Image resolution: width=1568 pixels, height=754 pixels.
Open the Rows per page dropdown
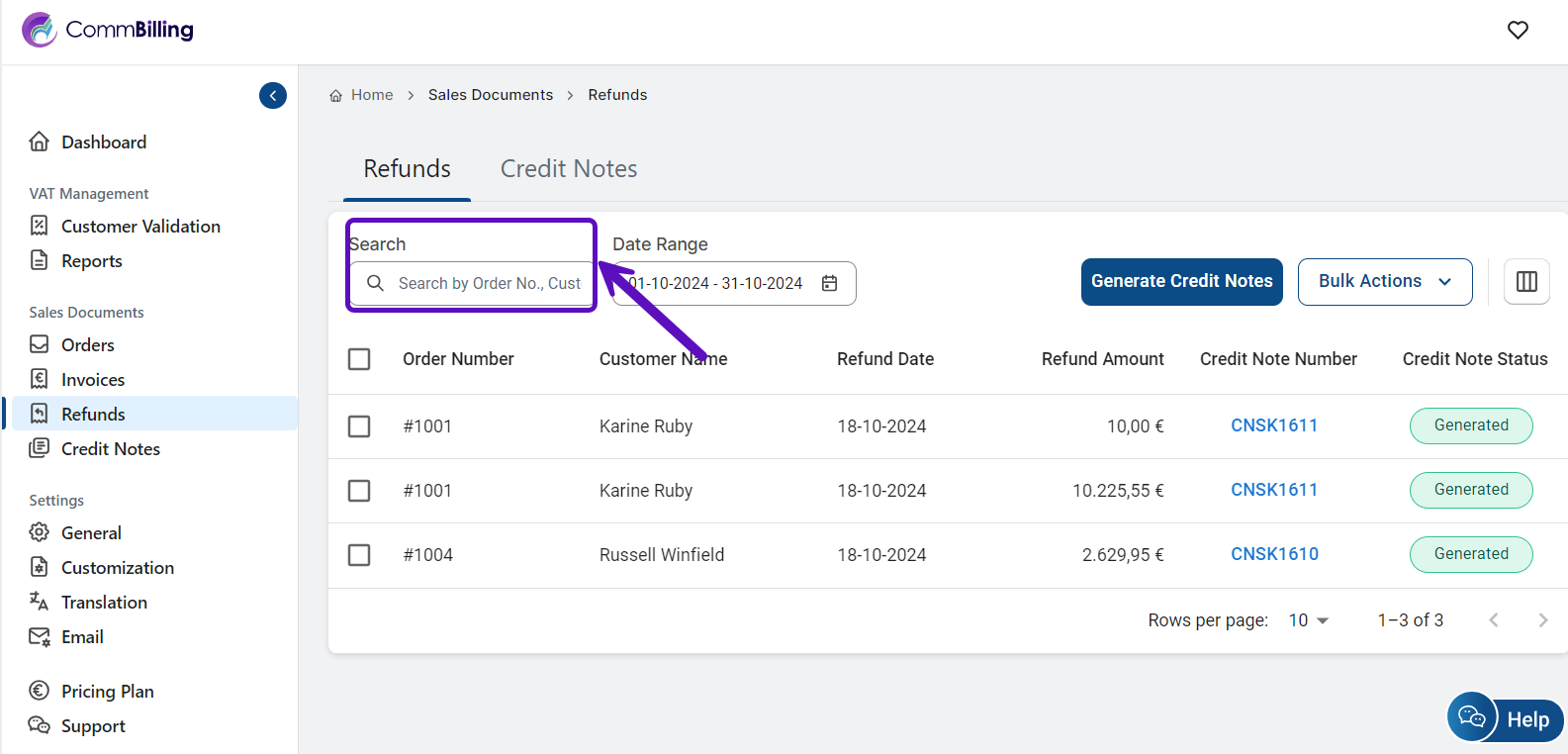coord(1308,620)
